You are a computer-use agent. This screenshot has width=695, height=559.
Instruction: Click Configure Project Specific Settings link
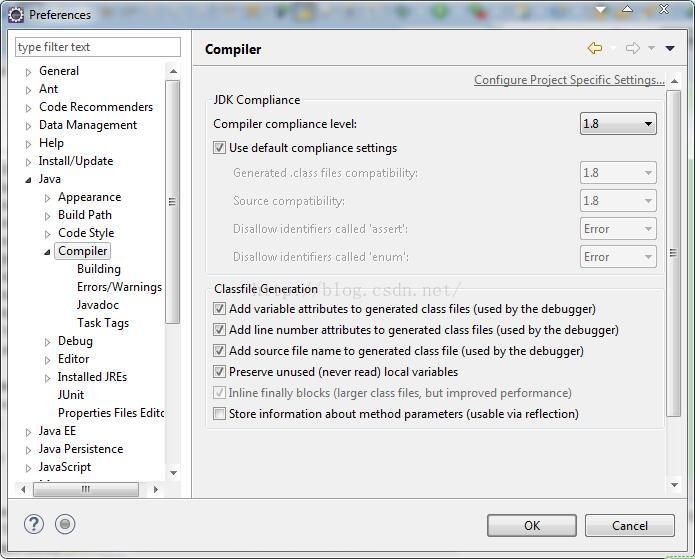tap(569, 80)
